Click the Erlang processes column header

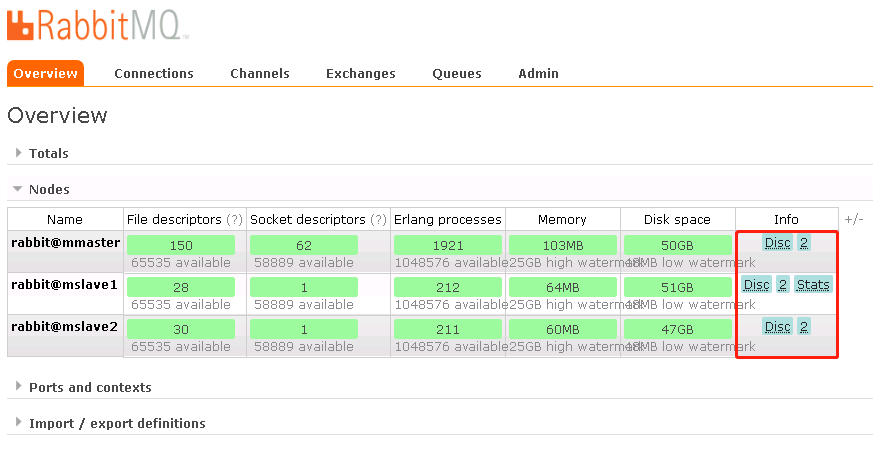(x=448, y=219)
